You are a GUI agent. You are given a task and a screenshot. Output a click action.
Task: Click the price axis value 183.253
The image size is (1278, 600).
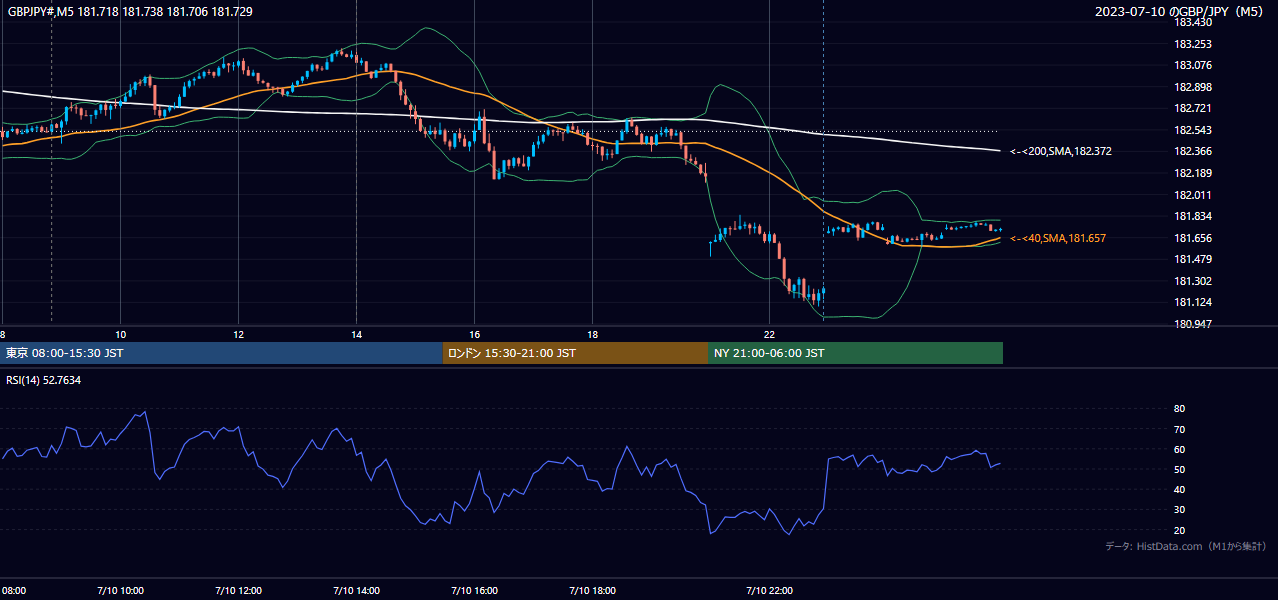(x=1193, y=44)
